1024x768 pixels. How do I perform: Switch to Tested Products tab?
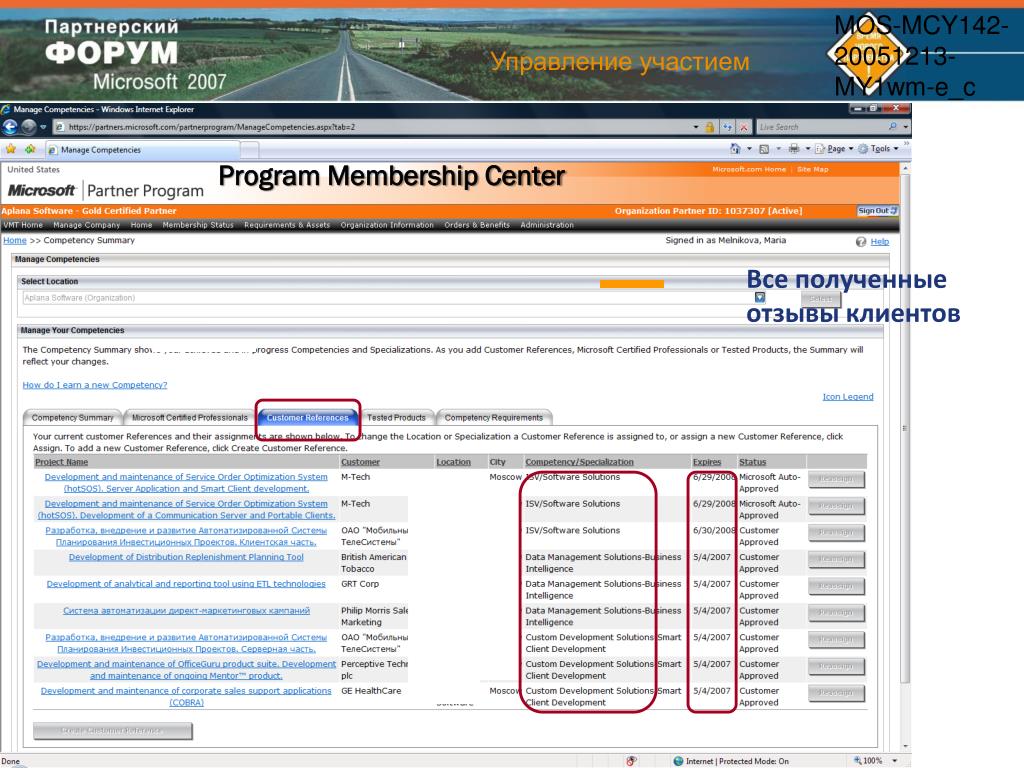pyautogui.click(x=396, y=418)
